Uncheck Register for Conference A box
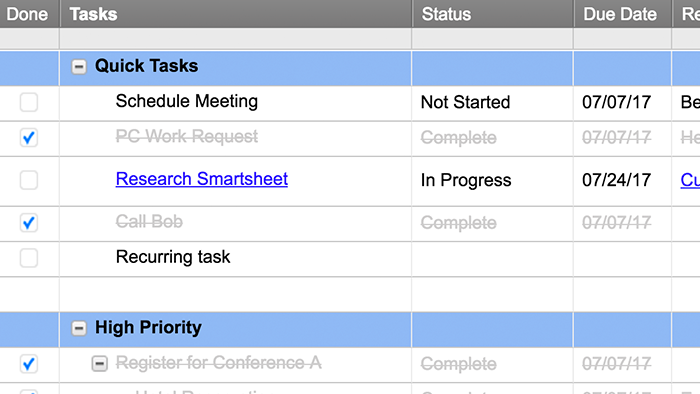 click(x=29, y=364)
